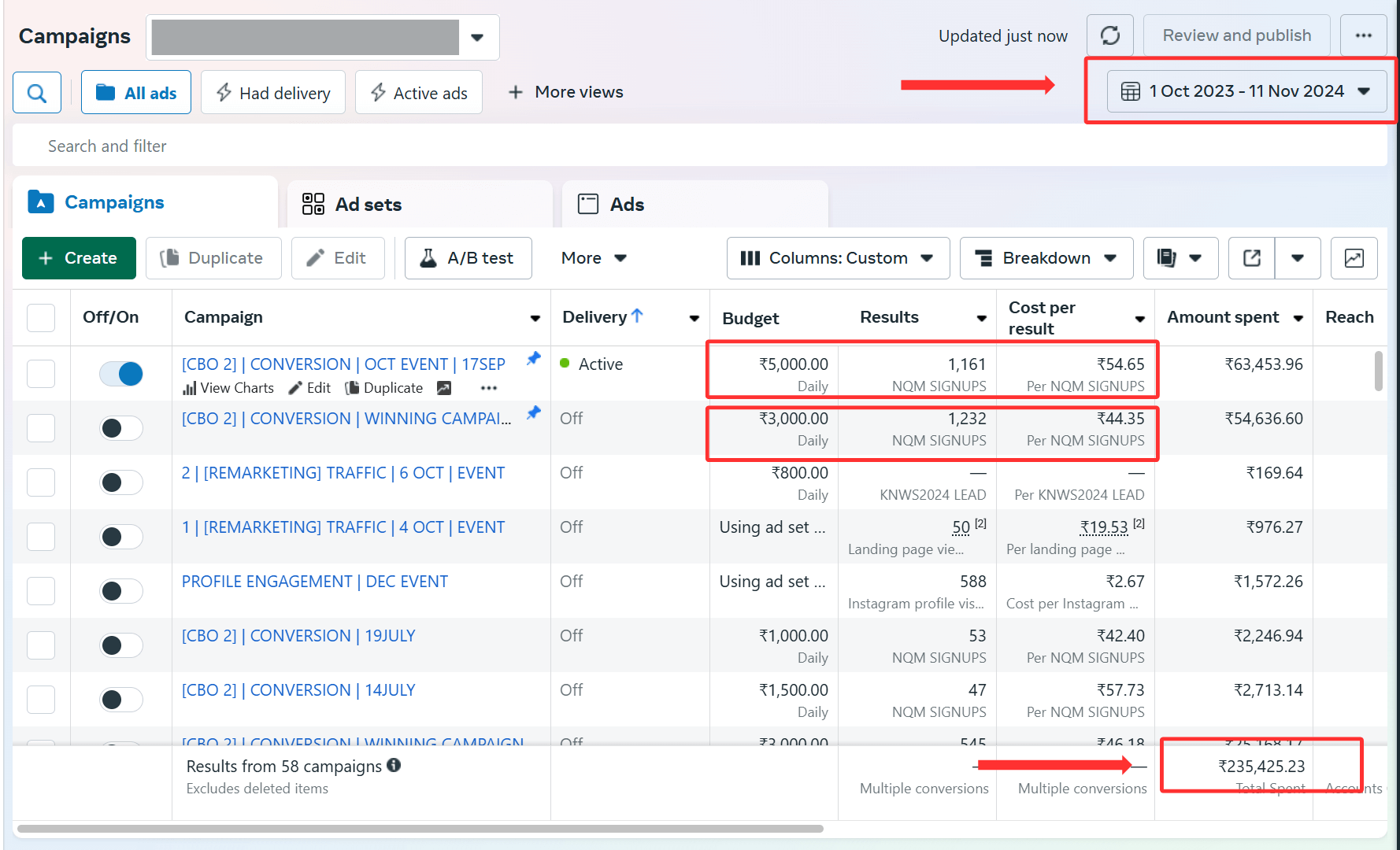Open the Breakdown dropdown
Screen dimensions: 1400x850
(x=1046, y=258)
